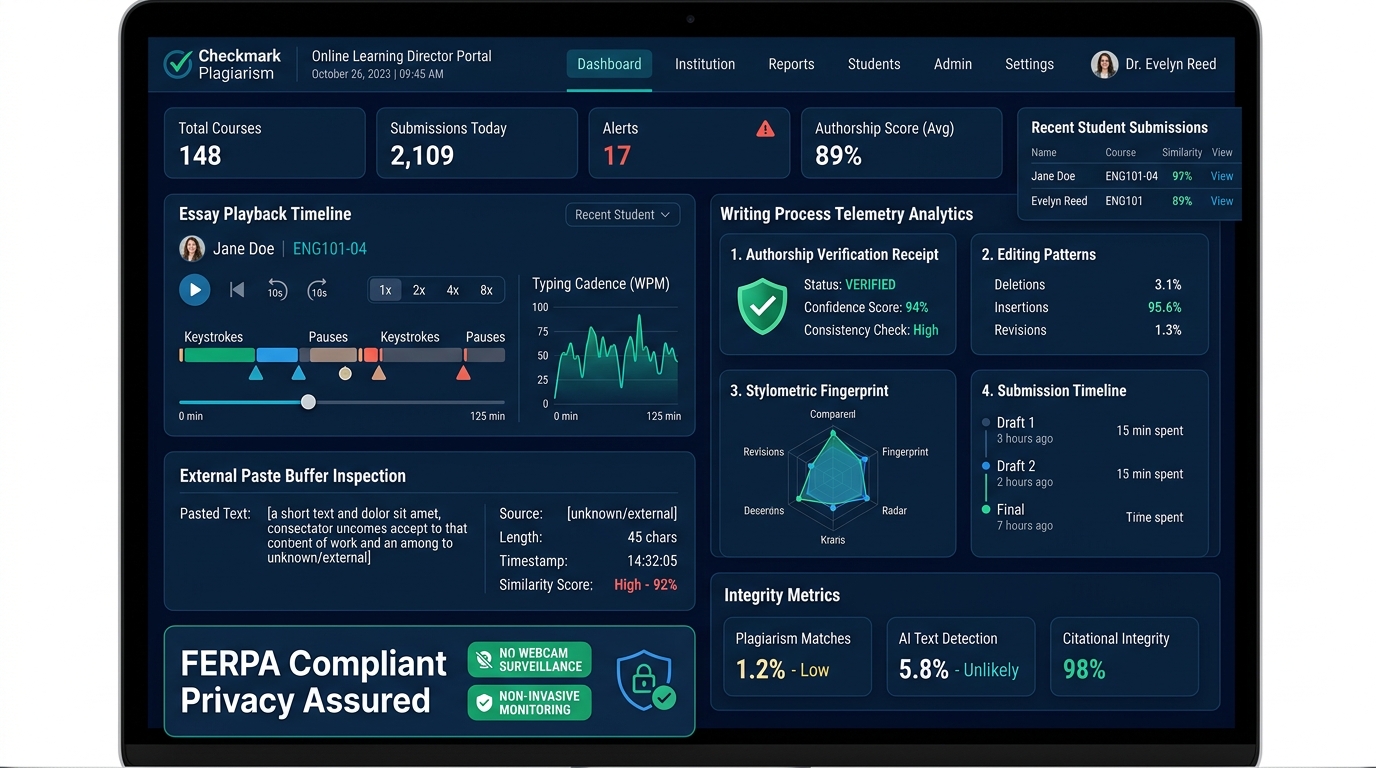The width and height of the screenshot is (1376, 768).
Task: Click No Webcam Surveillance badge
Action: pos(529,660)
